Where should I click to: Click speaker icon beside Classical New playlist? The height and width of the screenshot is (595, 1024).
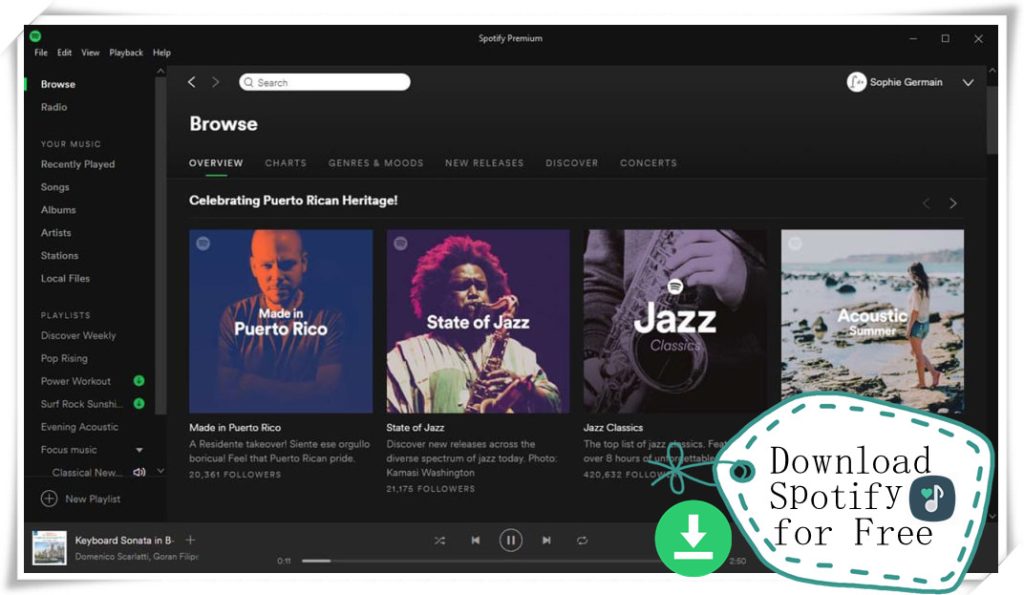pos(138,472)
